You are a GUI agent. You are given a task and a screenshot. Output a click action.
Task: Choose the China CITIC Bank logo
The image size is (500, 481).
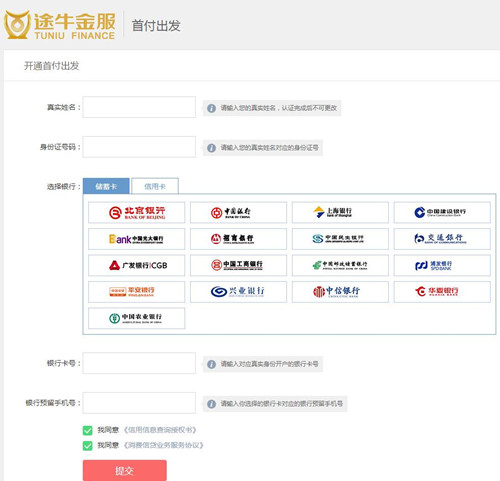point(340,292)
